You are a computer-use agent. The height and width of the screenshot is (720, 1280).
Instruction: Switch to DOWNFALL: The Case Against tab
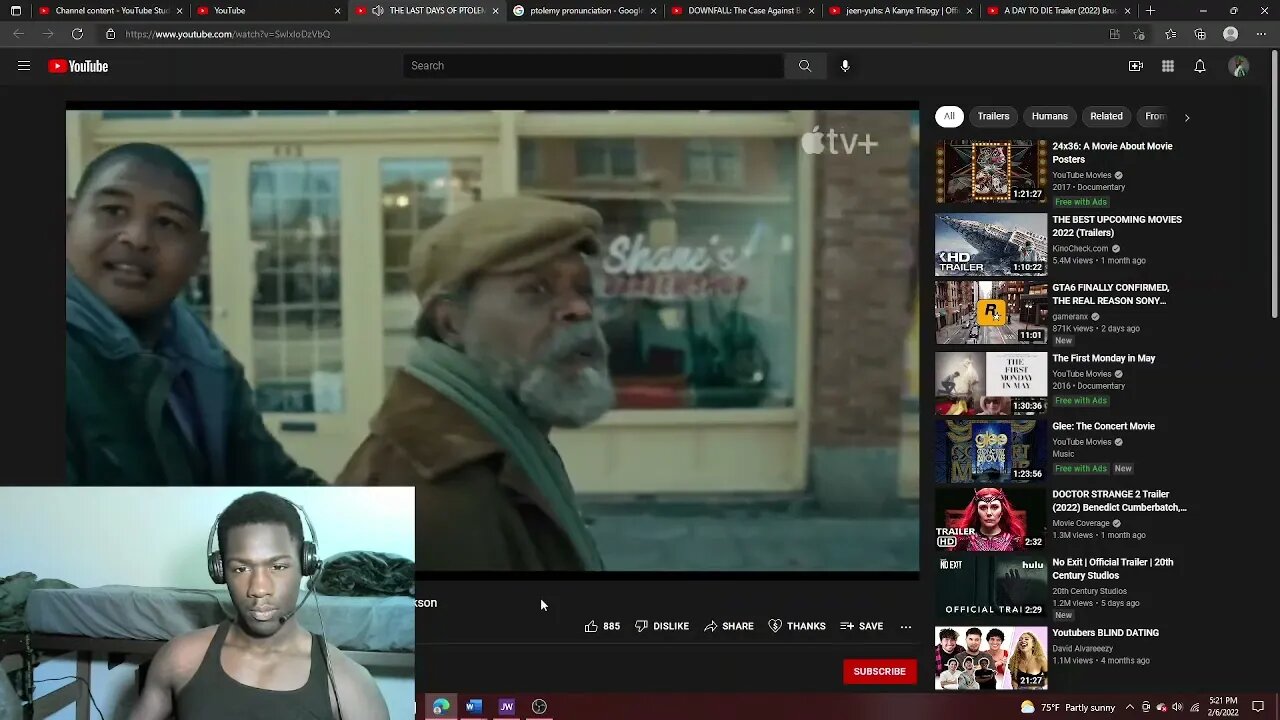pyautogui.click(x=743, y=10)
